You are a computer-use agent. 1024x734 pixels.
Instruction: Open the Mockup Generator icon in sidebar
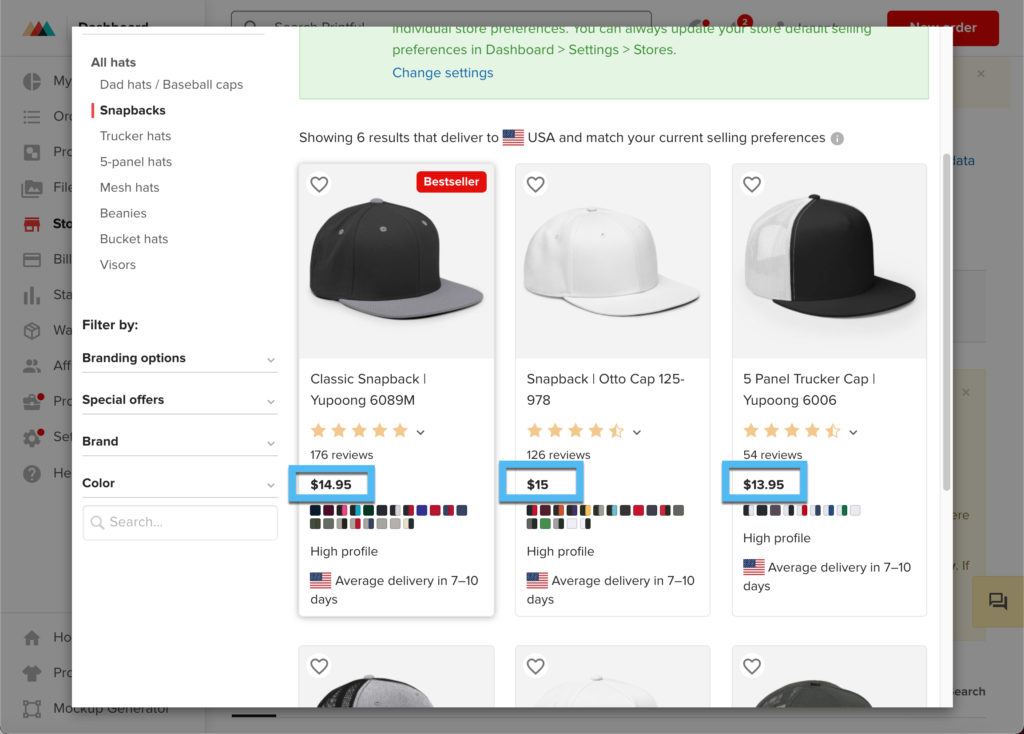31,709
